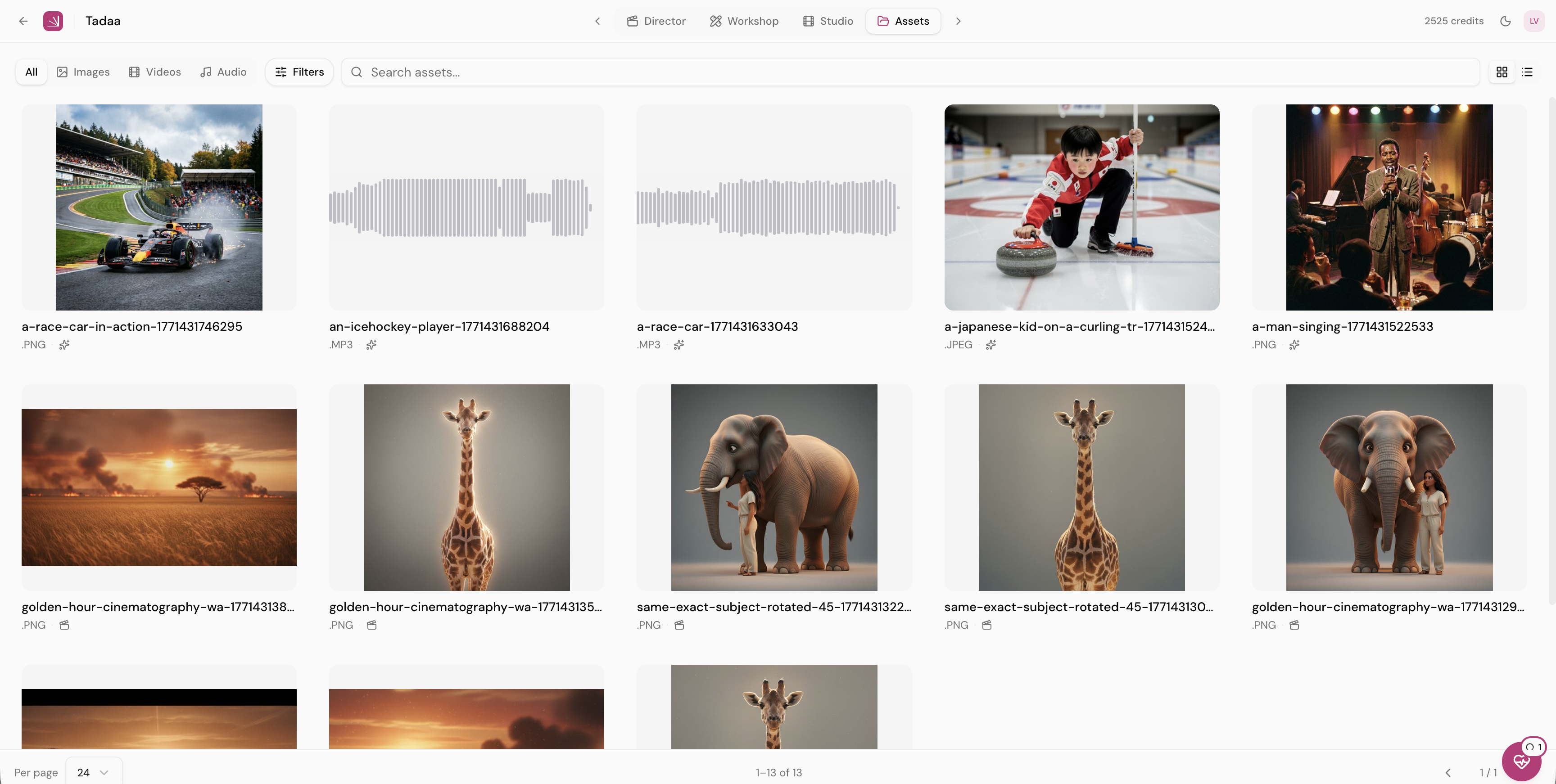Open the LV user avatar menu
1556x784 pixels.
(1533, 21)
